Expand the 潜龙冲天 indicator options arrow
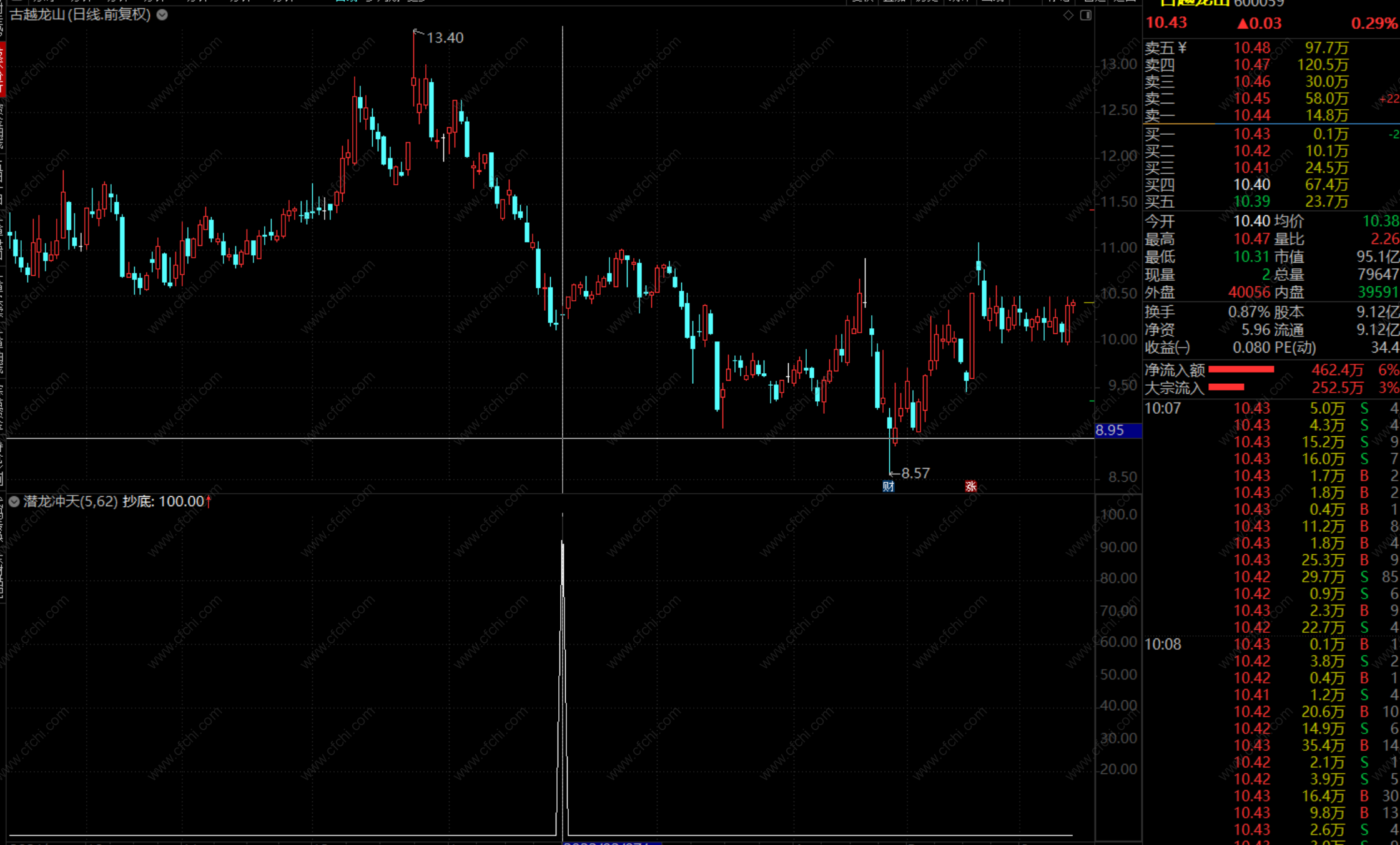This screenshot has width=1400, height=845. 14,501
